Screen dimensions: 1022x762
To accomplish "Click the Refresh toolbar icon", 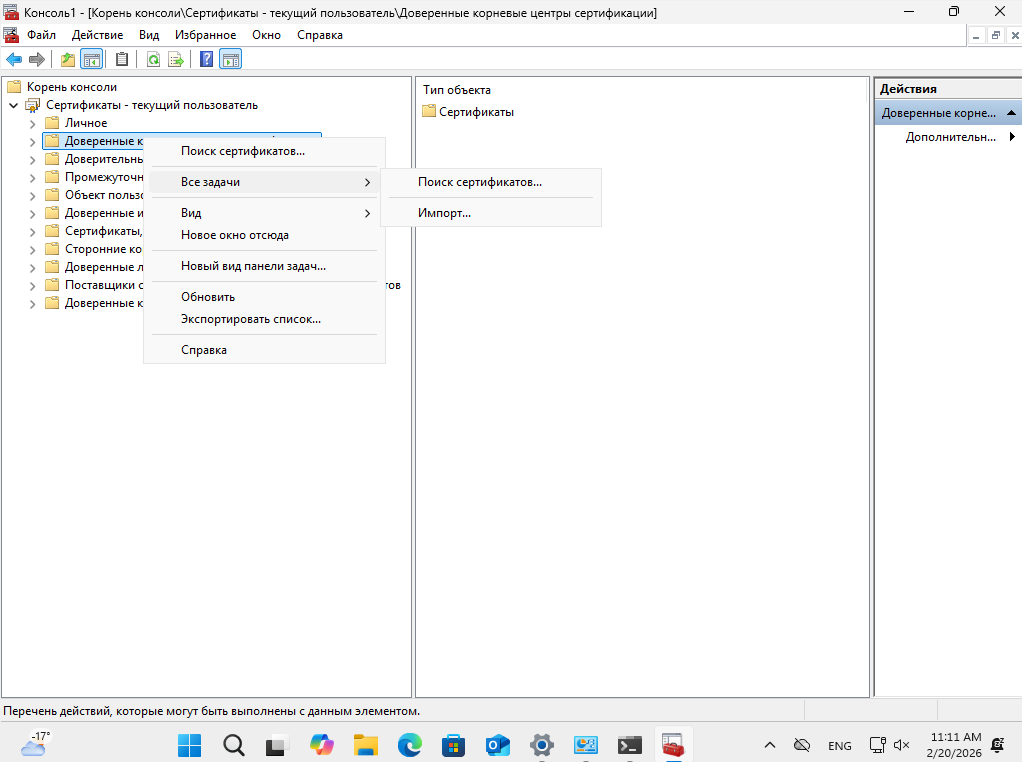I will (x=153, y=59).
